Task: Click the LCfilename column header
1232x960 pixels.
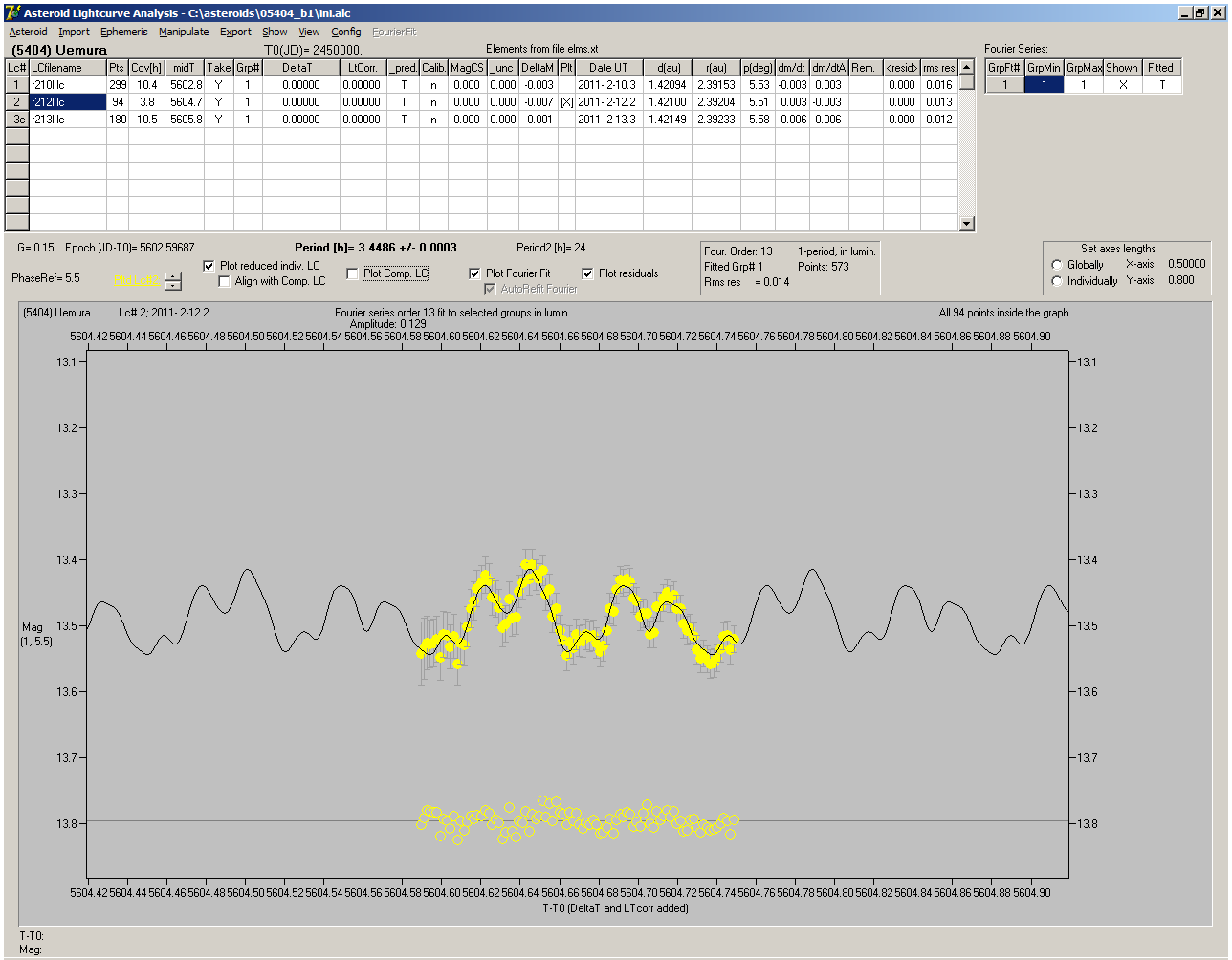Action: click(x=68, y=68)
